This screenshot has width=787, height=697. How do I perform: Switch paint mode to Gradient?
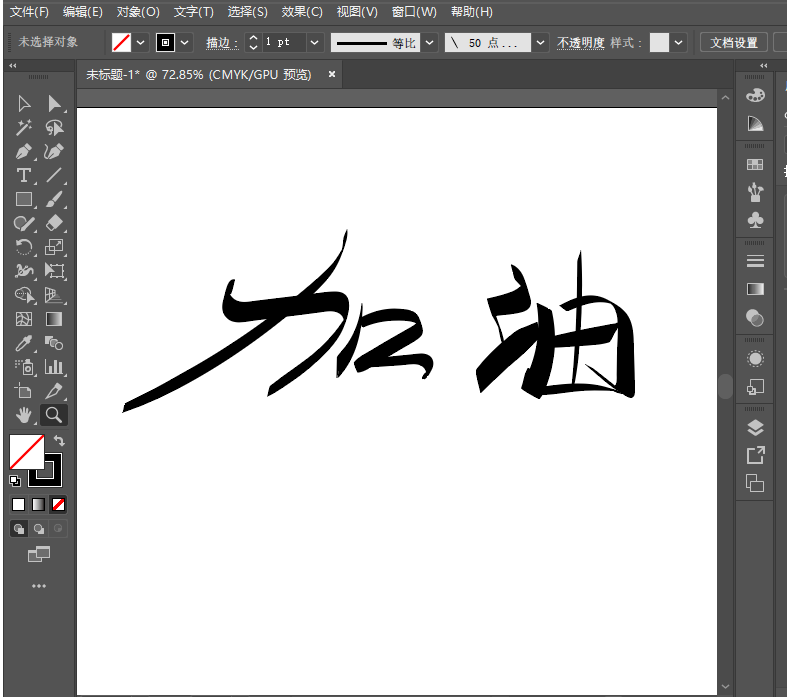[x=39, y=504]
